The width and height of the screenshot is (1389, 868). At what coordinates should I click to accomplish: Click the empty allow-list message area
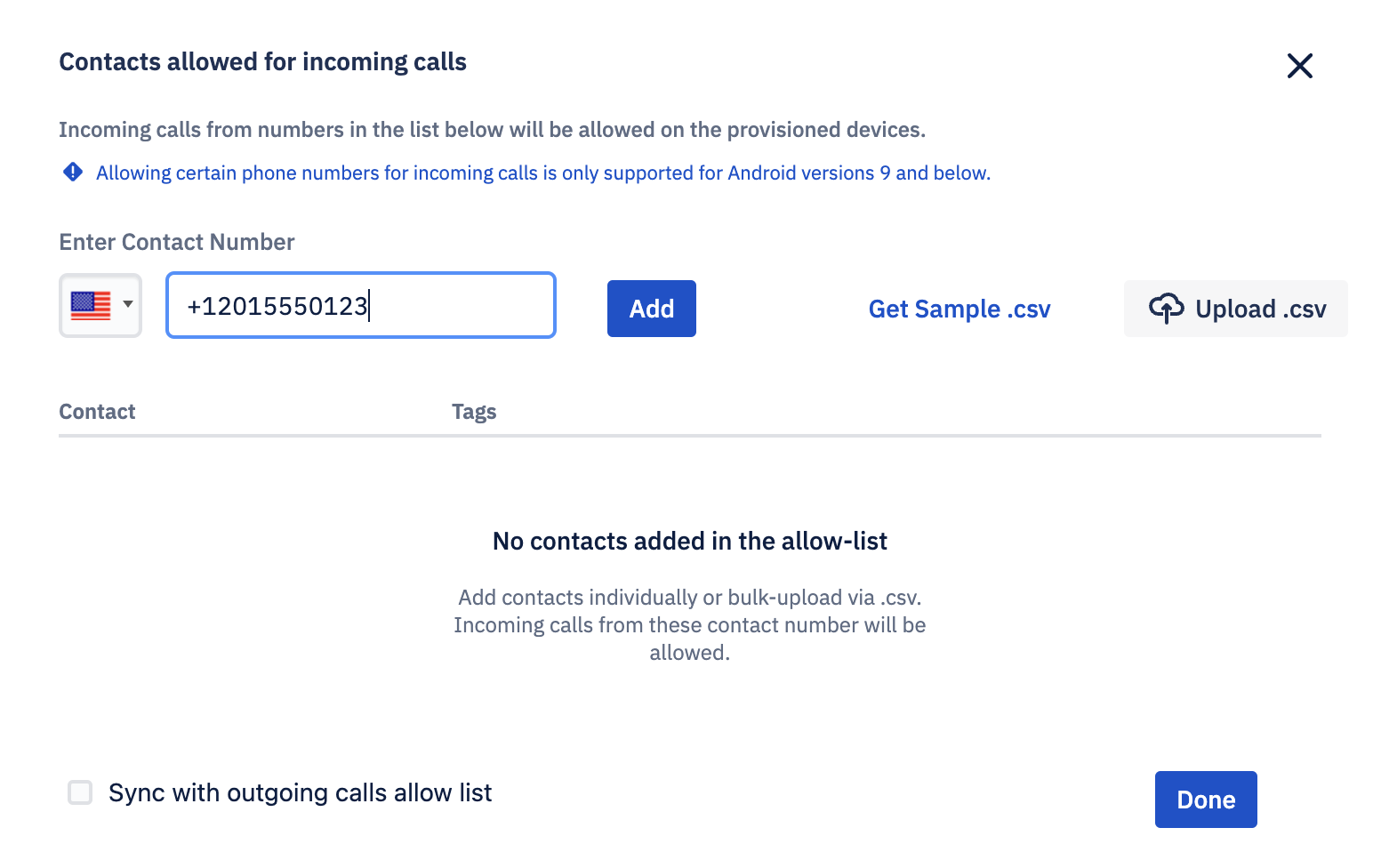[689, 594]
